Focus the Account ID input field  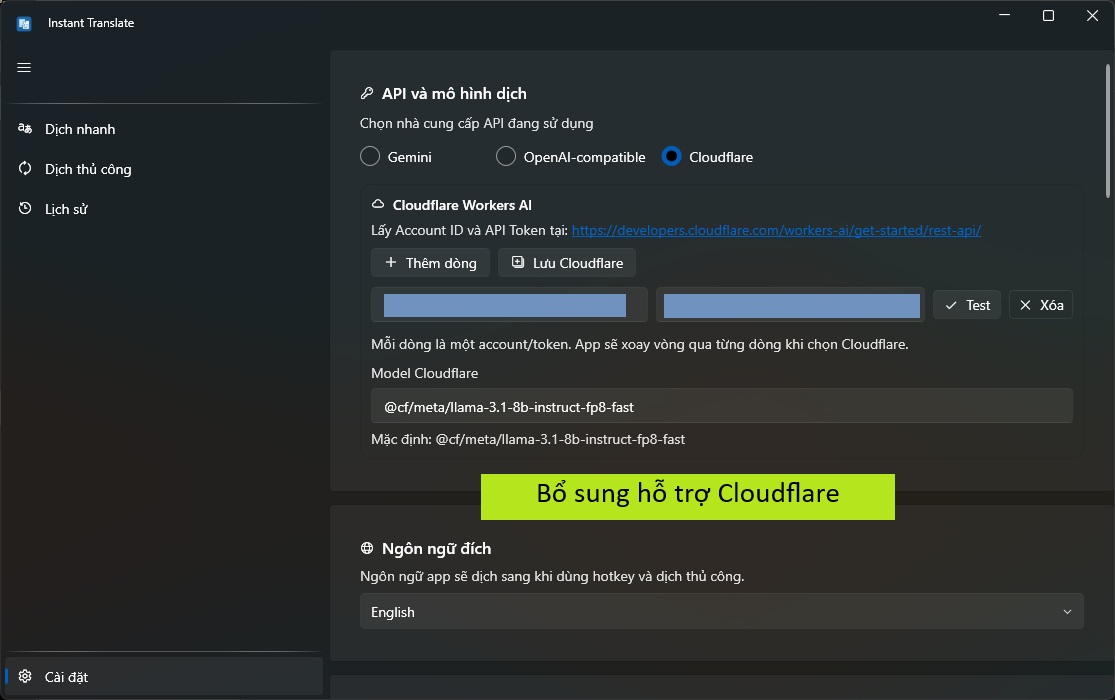(x=509, y=305)
